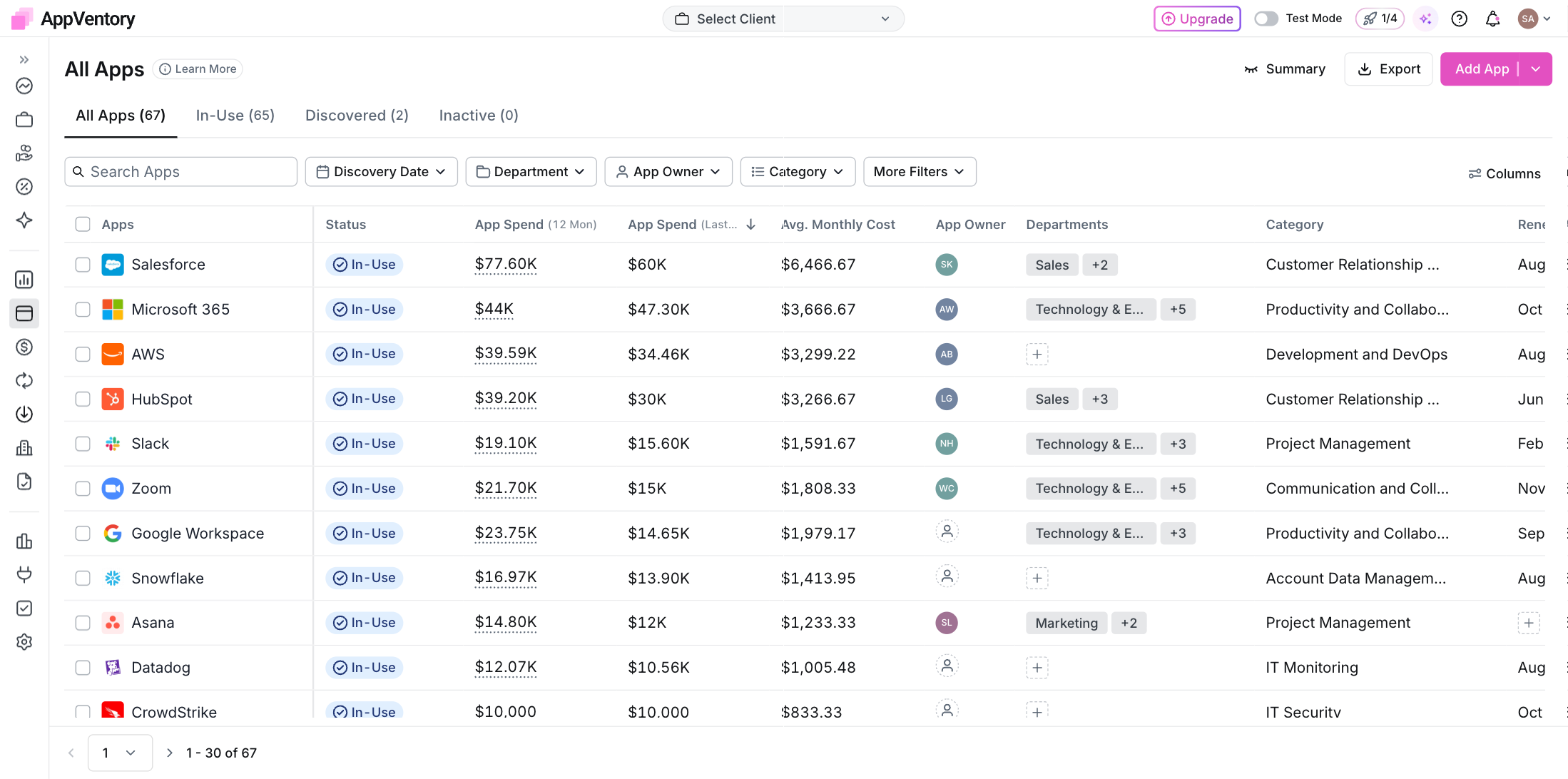Screen dimensions: 1568x779
Task: Check the Salesforce row checkbox
Action: click(x=83, y=265)
